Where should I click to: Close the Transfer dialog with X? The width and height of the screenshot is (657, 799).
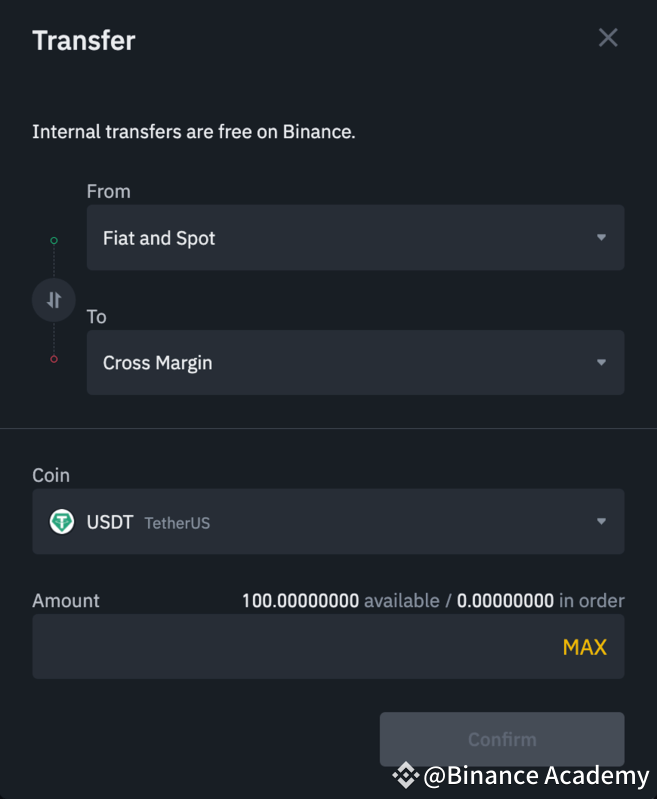click(608, 38)
